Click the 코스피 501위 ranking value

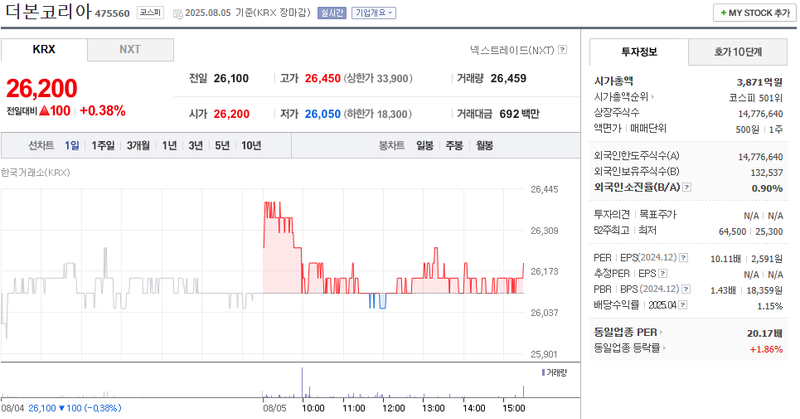click(756, 98)
